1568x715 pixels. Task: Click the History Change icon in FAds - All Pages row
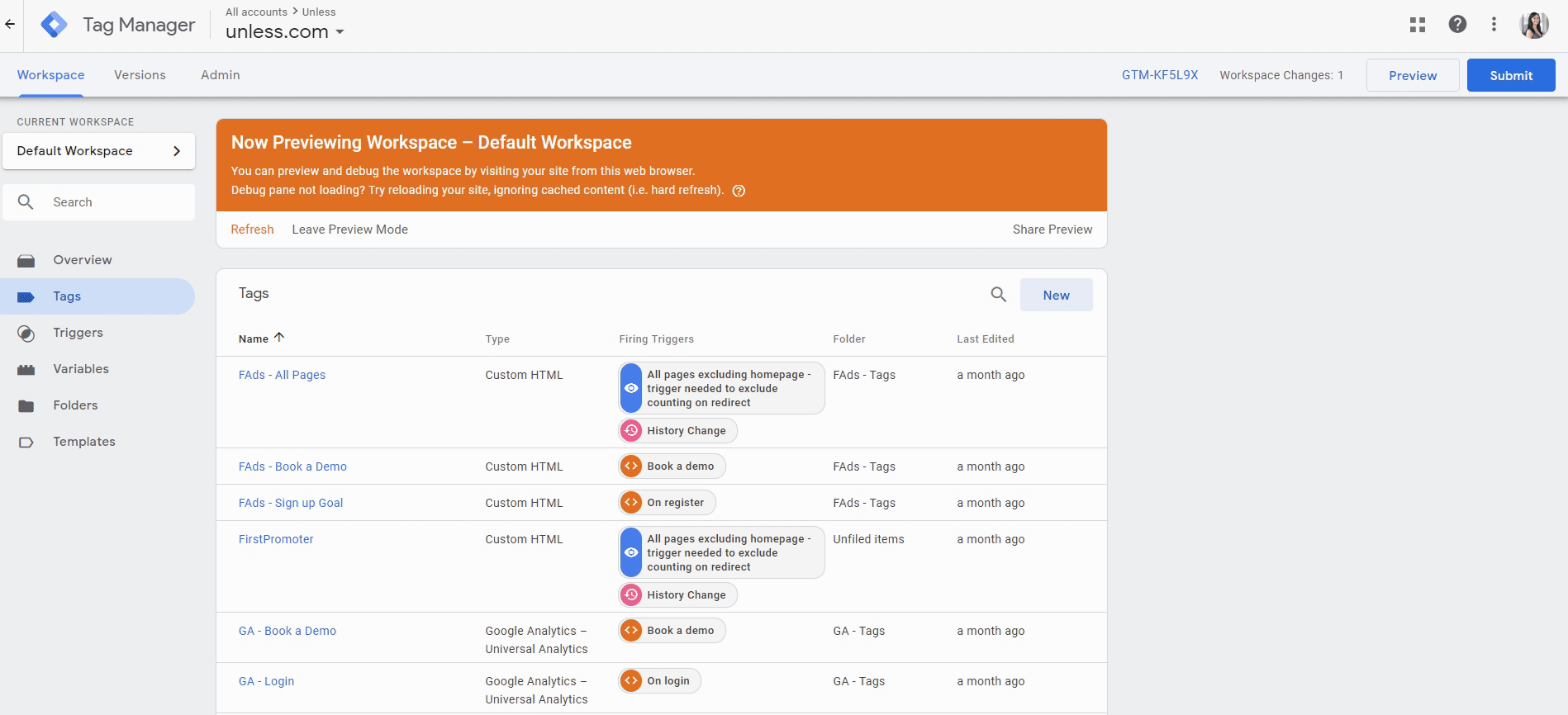click(631, 430)
